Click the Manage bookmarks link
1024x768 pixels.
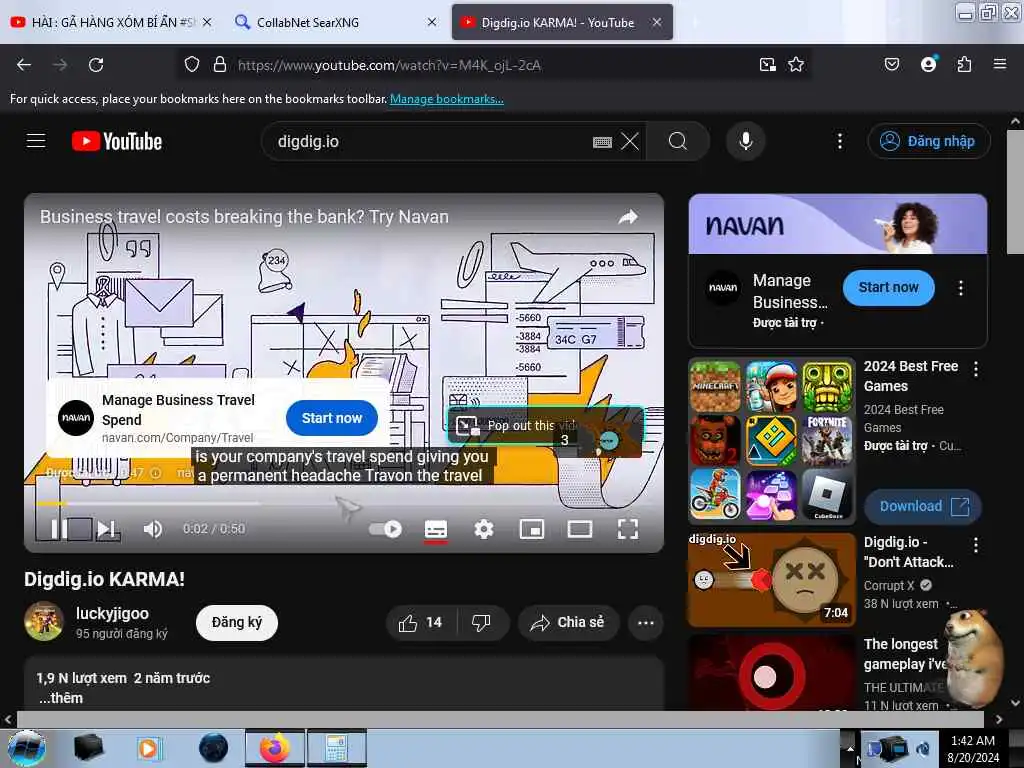click(447, 99)
